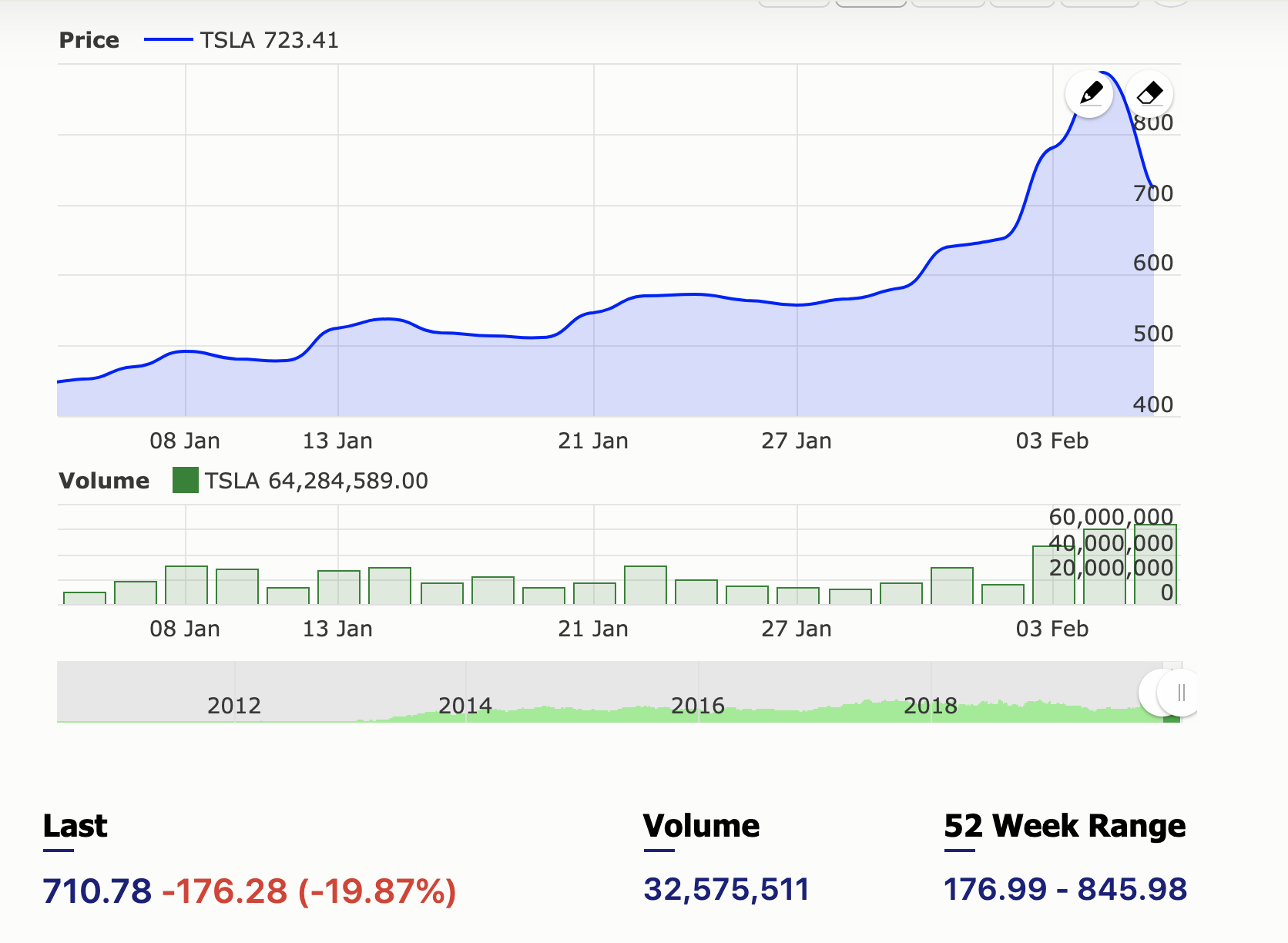Select the pencil drawing tool
The image size is (1288, 943).
click(1089, 94)
